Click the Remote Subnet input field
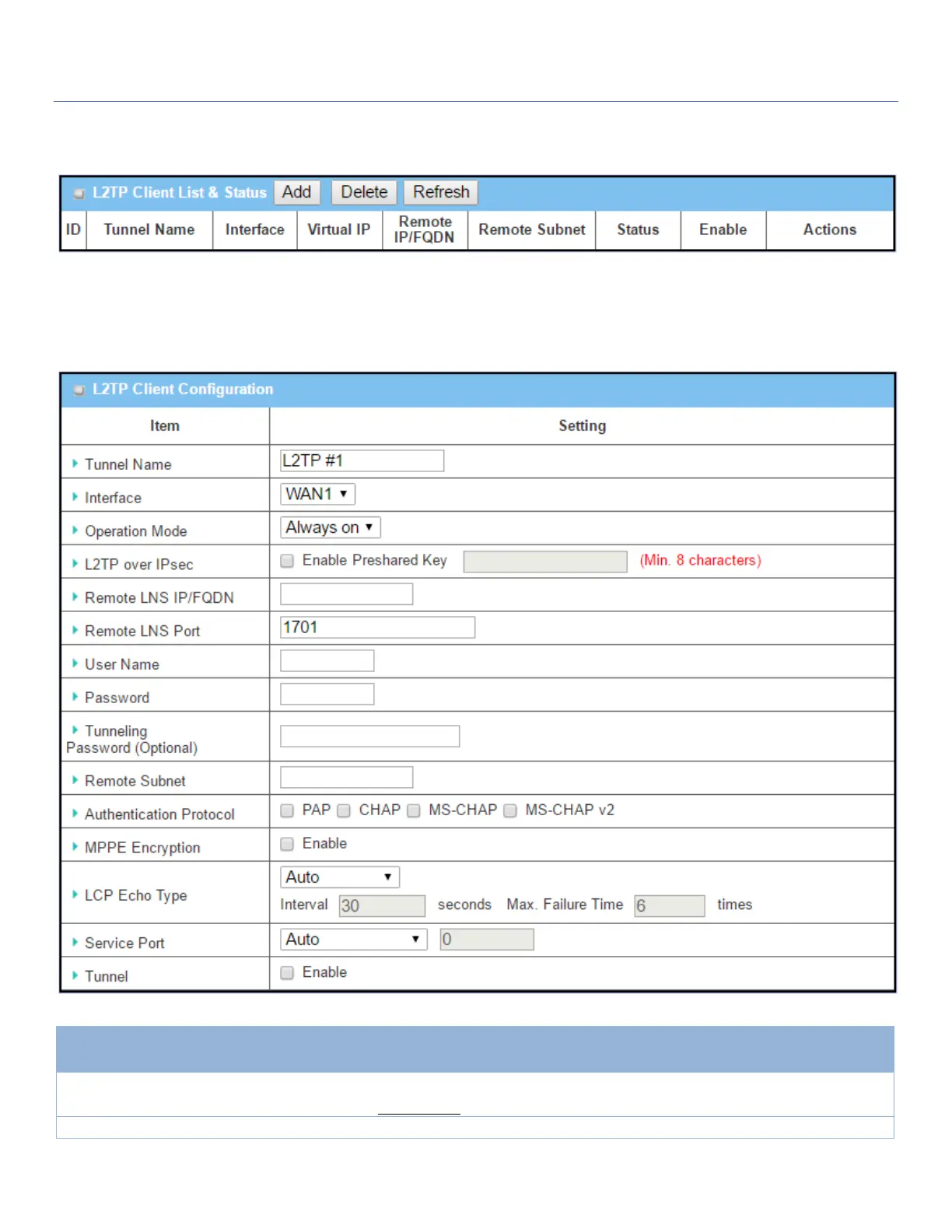 (x=347, y=777)
